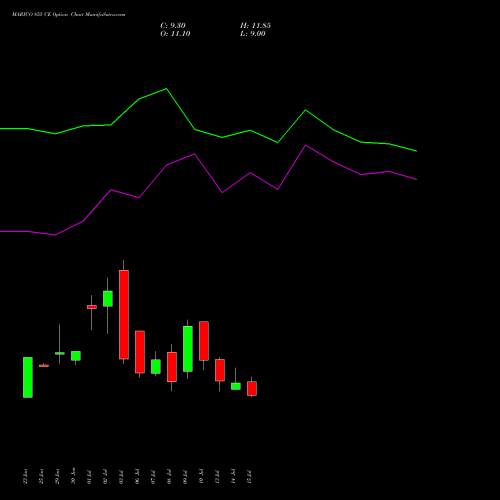
Task: Click the tall red candle above 03 Jul
Action: pyautogui.click(x=124, y=314)
